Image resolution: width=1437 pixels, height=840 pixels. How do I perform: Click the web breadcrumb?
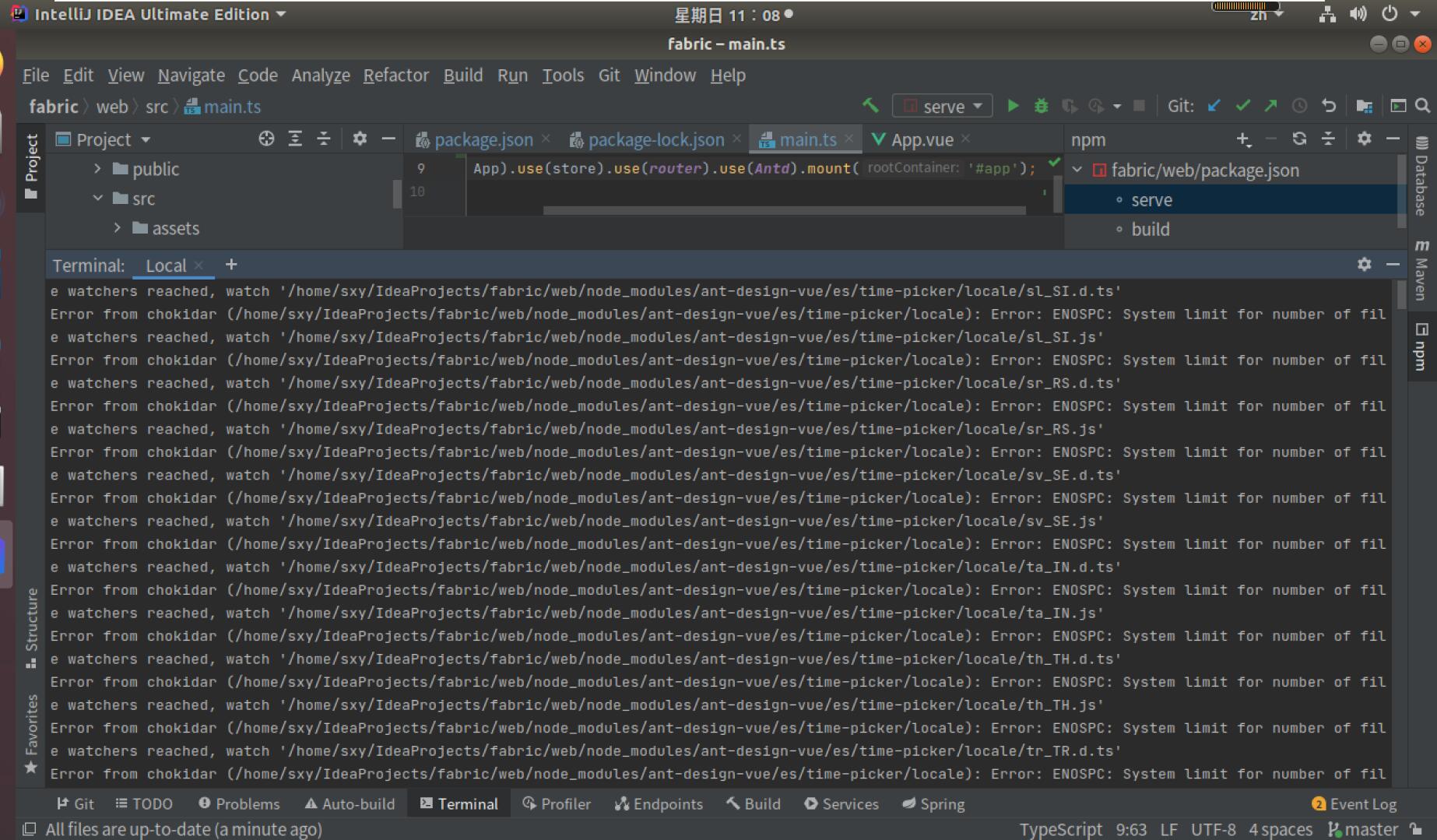pos(112,107)
